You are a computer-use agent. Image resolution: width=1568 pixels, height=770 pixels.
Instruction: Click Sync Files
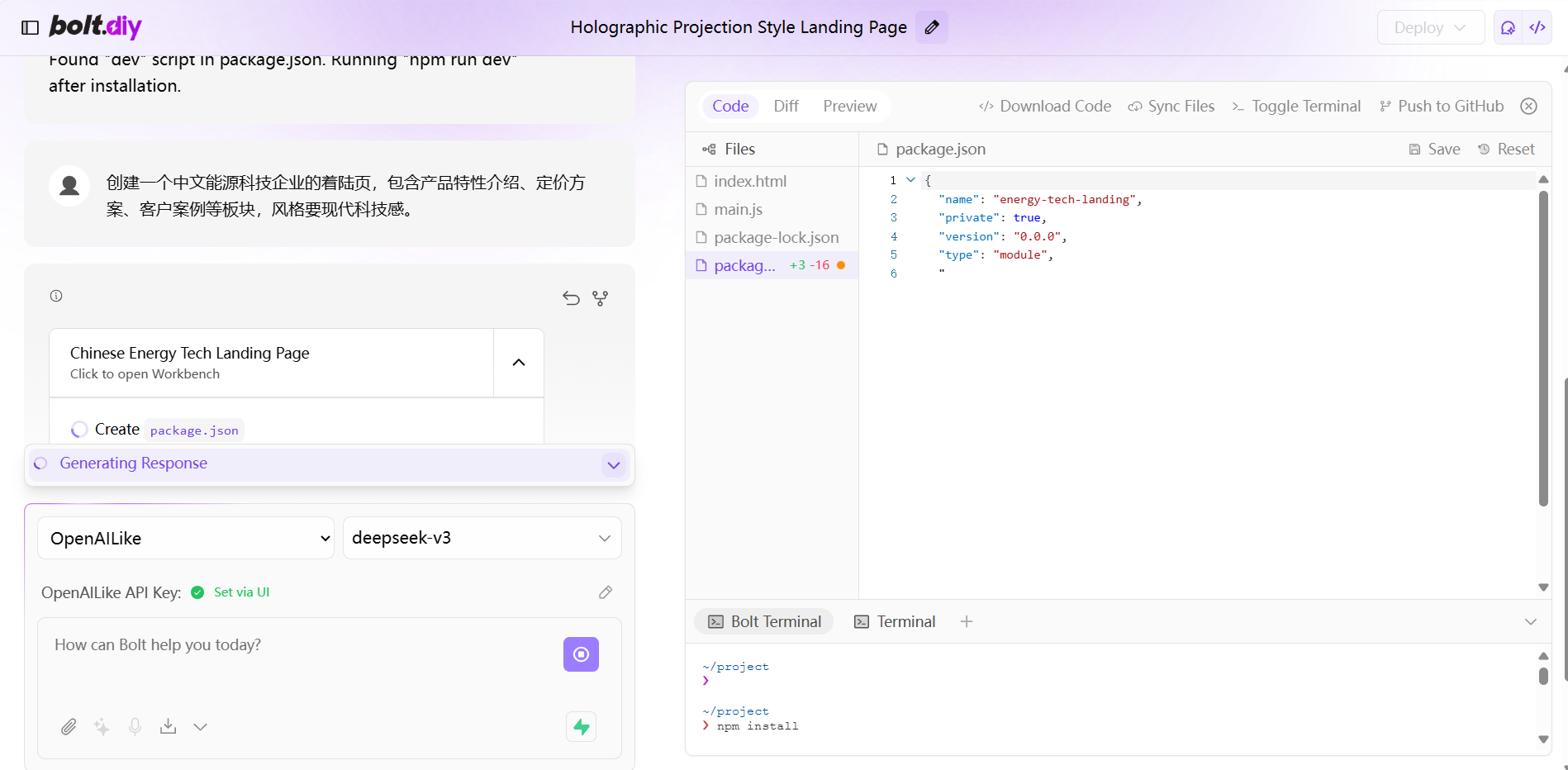(1171, 106)
